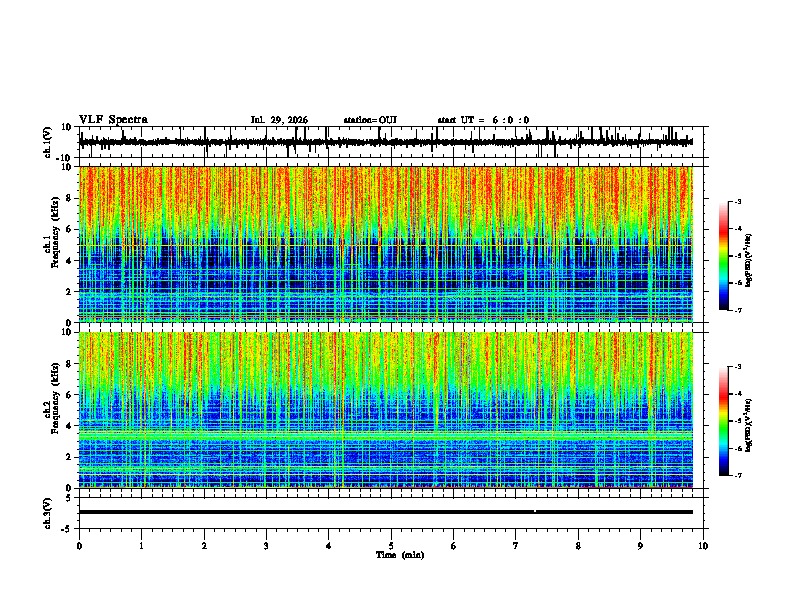Click time axis tick label '0'
This screenshot has height=612, width=792.
coord(79,546)
